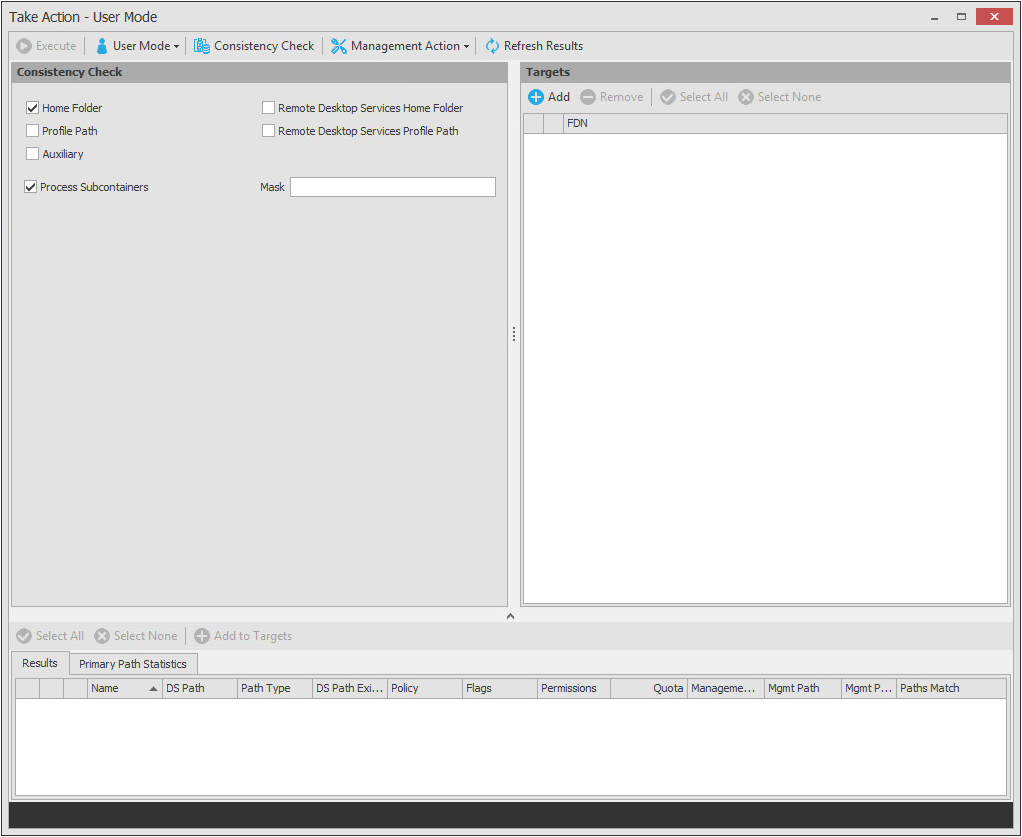Image resolution: width=1022 pixels, height=837 pixels.
Task: Click the DS Path Exi... column header
Action: coord(349,688)
